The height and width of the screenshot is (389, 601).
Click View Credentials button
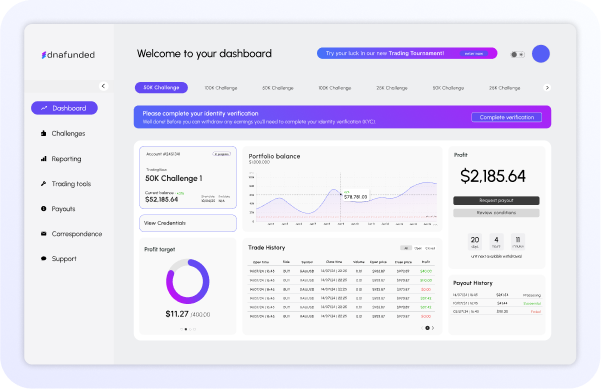pos(188,223)
